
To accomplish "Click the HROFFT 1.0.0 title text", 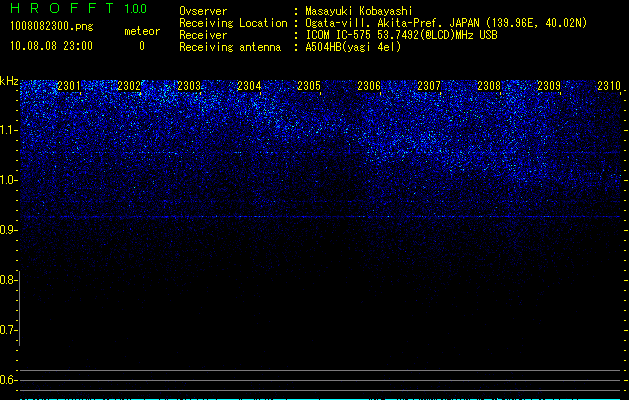I will (79, 8).
